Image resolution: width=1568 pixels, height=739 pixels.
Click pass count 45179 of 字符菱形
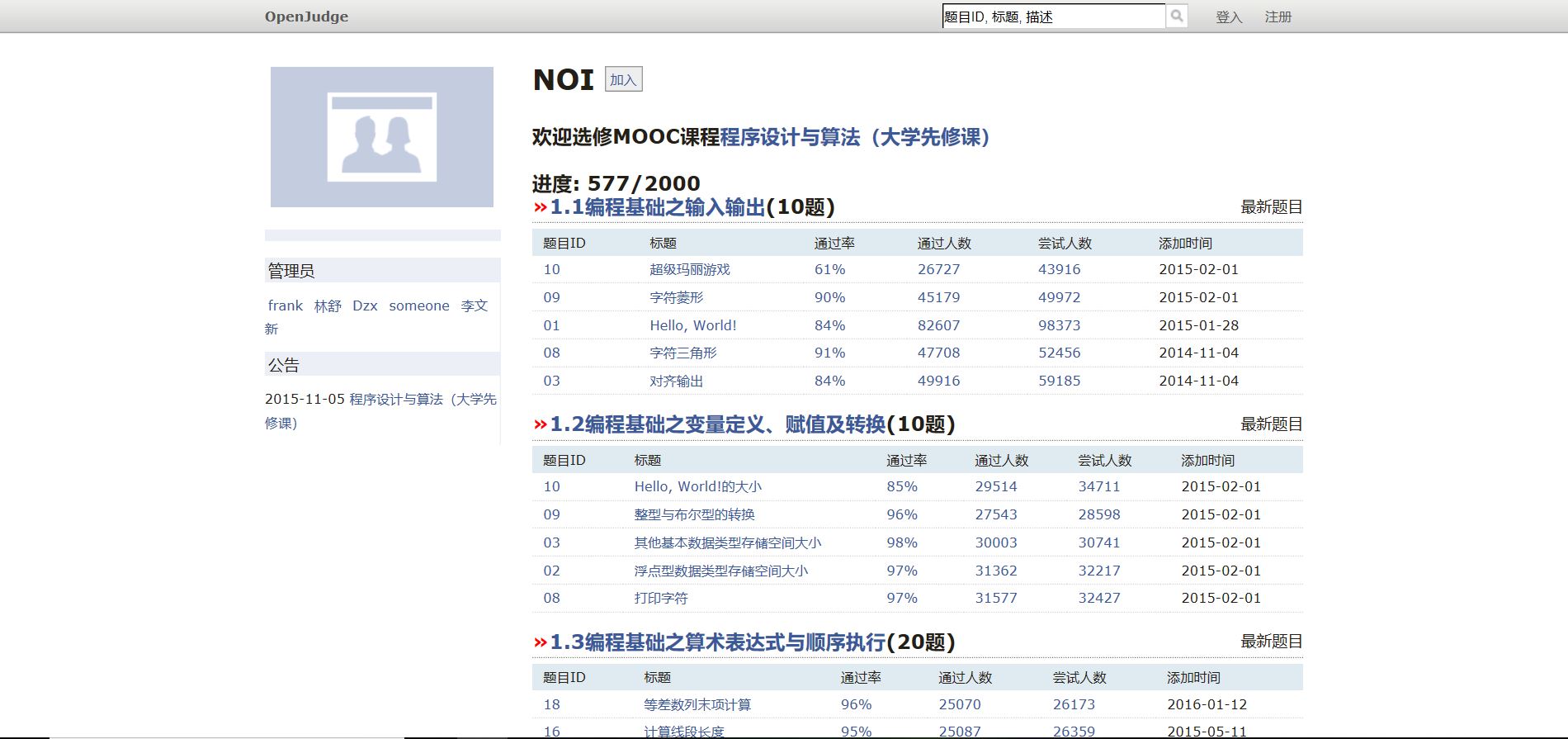pos(939,297)
